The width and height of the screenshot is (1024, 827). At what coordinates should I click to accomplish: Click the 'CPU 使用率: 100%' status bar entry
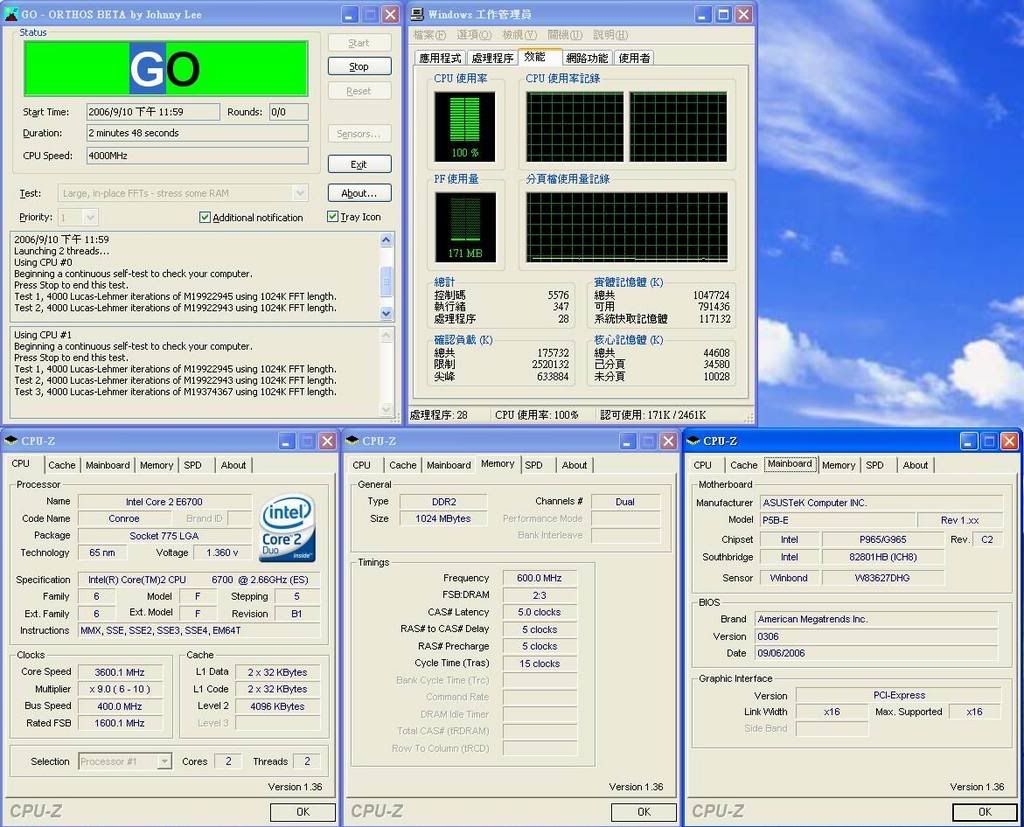click(x=537, y=415)
